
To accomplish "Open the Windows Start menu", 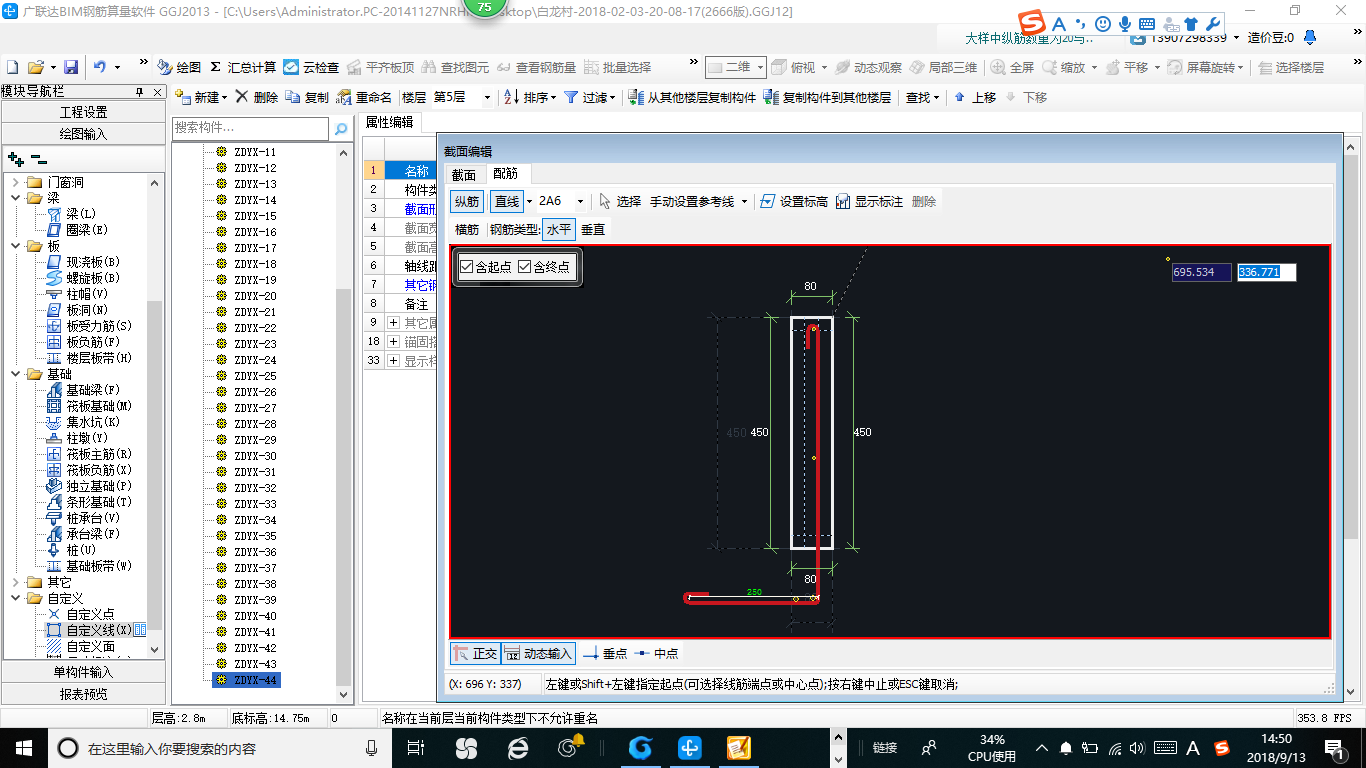I will 22,747.
